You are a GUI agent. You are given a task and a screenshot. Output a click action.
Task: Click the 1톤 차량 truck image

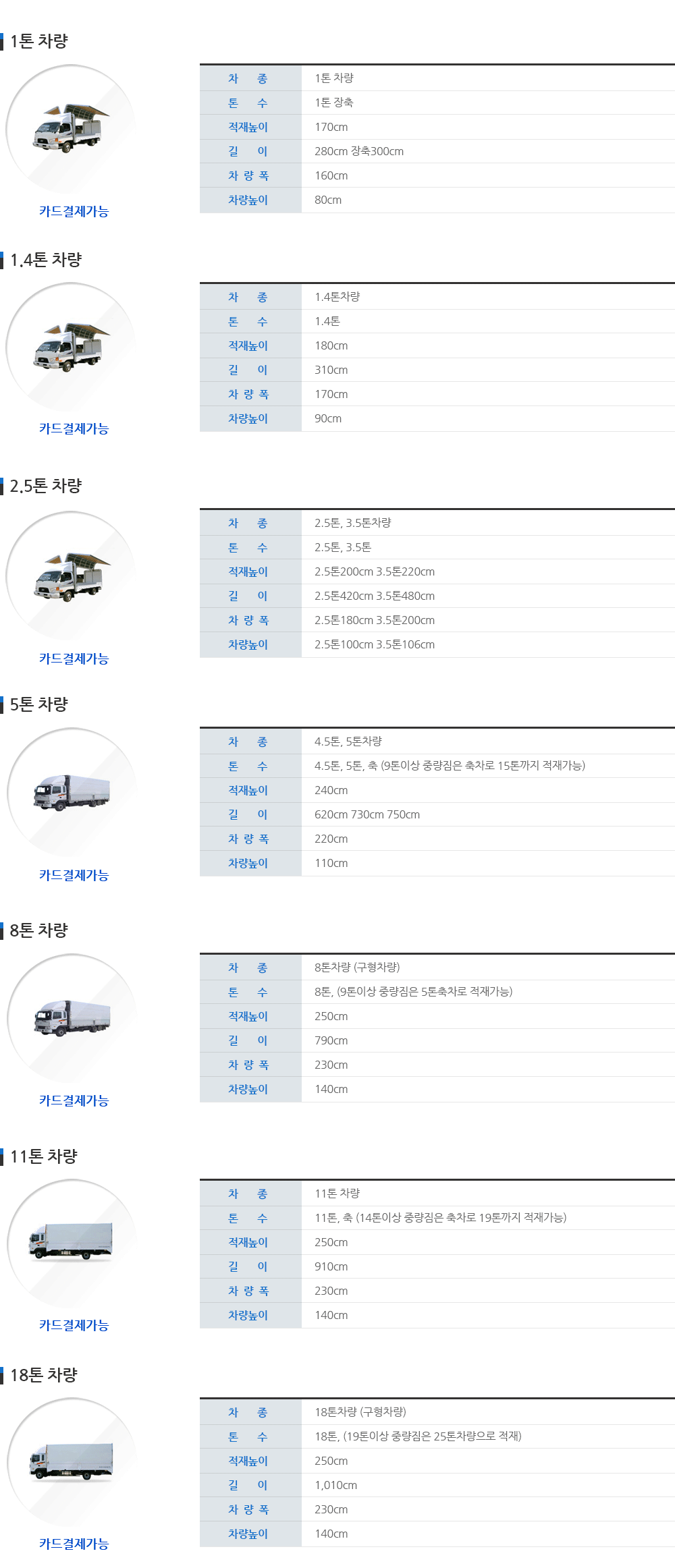click(x=71, y=129)
